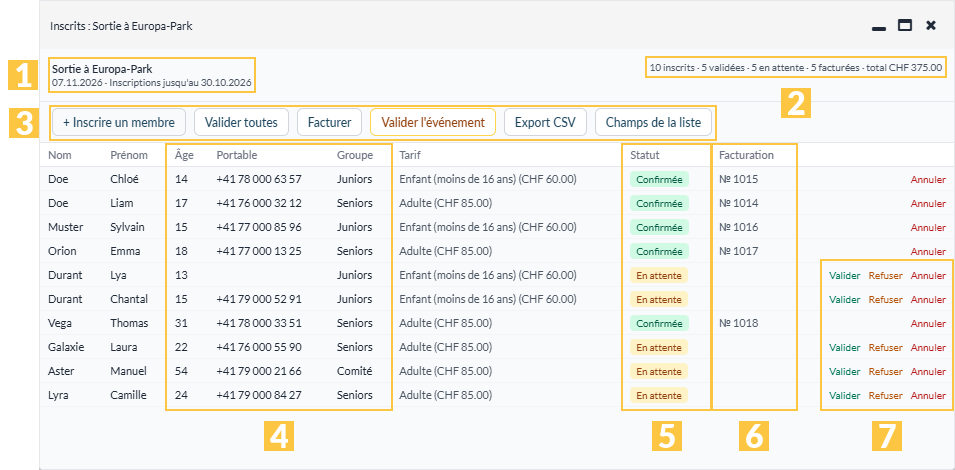This screenshot has width=955, height=470.
Task: Click Annuler for Lya Durant
Action: tap(928, 276)
